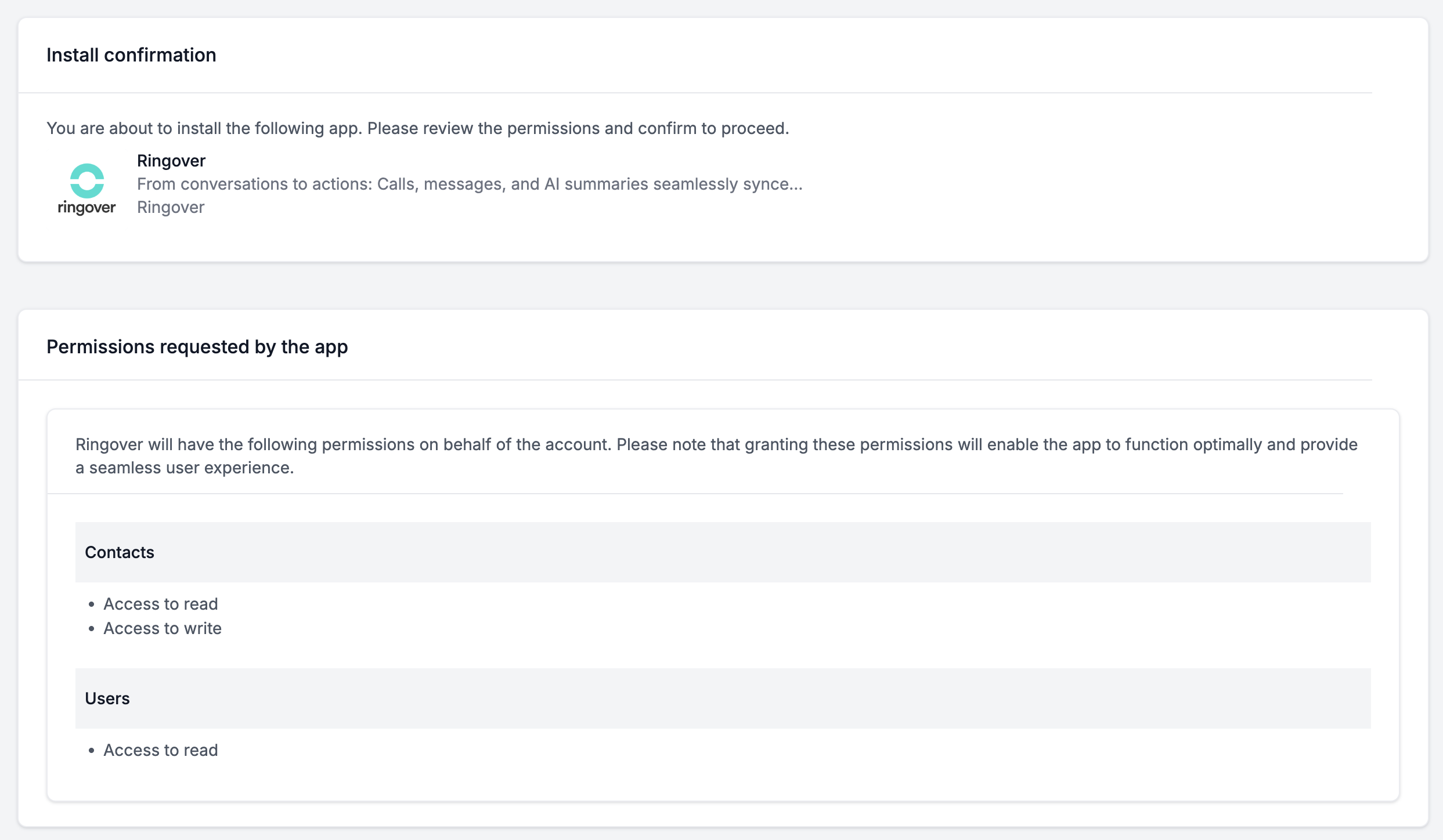Click the 'Install confirmation' heading

pos(131,55)
